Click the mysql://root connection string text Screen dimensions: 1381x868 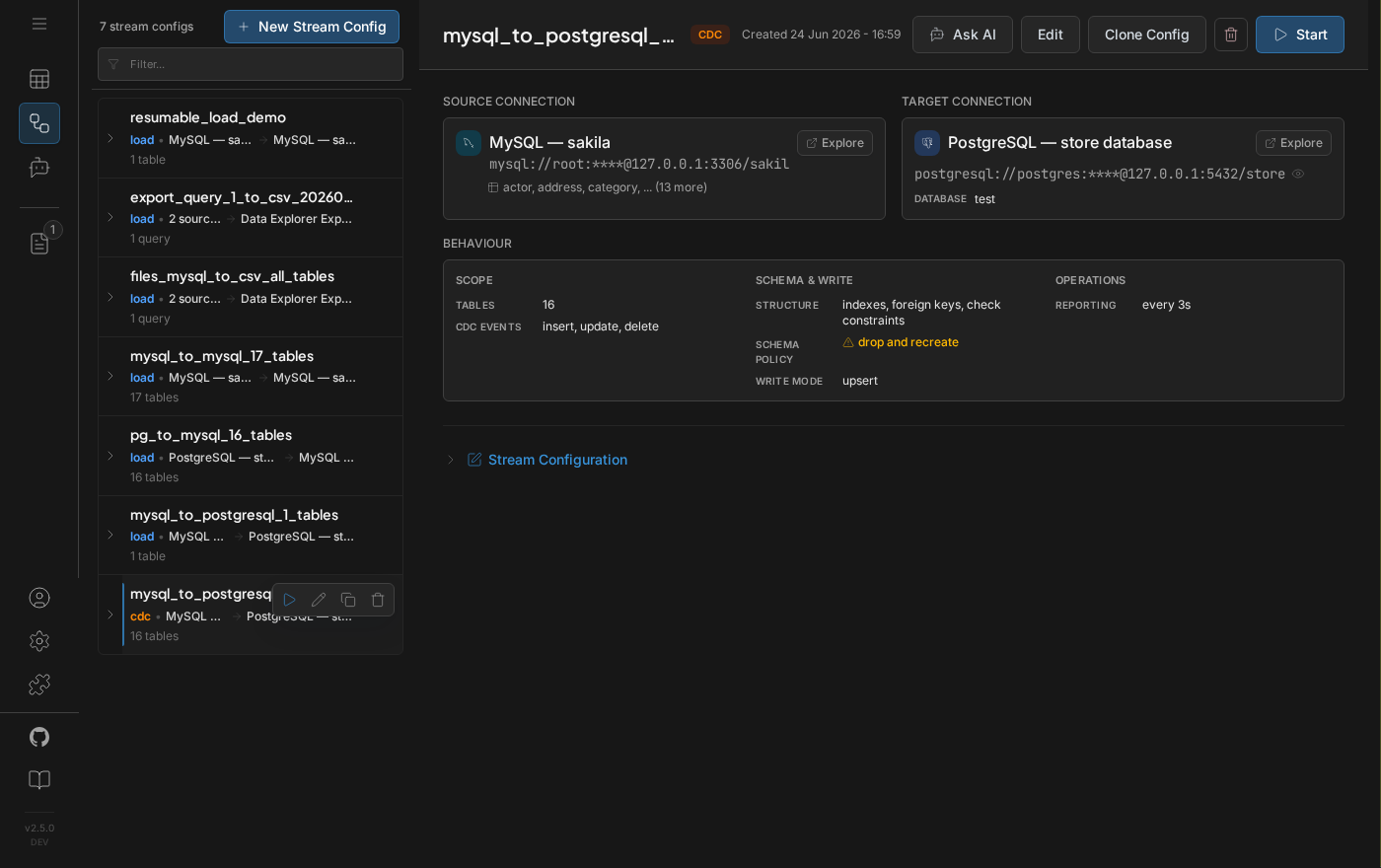pyautogui.click(x=639, y=165)
